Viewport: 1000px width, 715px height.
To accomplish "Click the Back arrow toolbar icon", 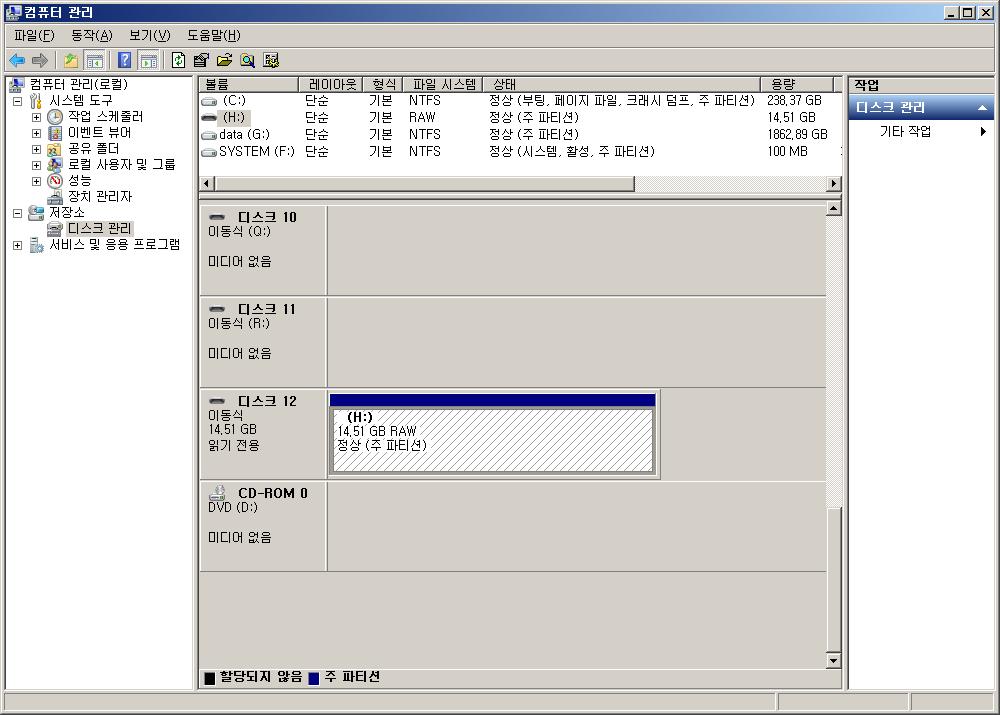I will pos(17,60).
